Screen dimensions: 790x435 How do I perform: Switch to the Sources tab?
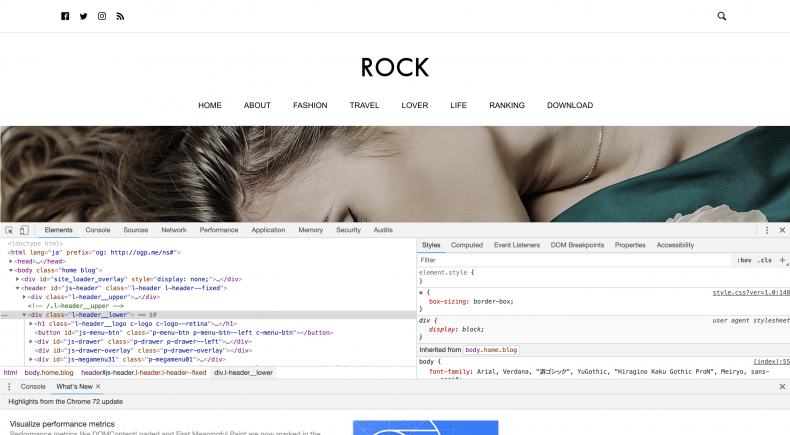(136, 230)
